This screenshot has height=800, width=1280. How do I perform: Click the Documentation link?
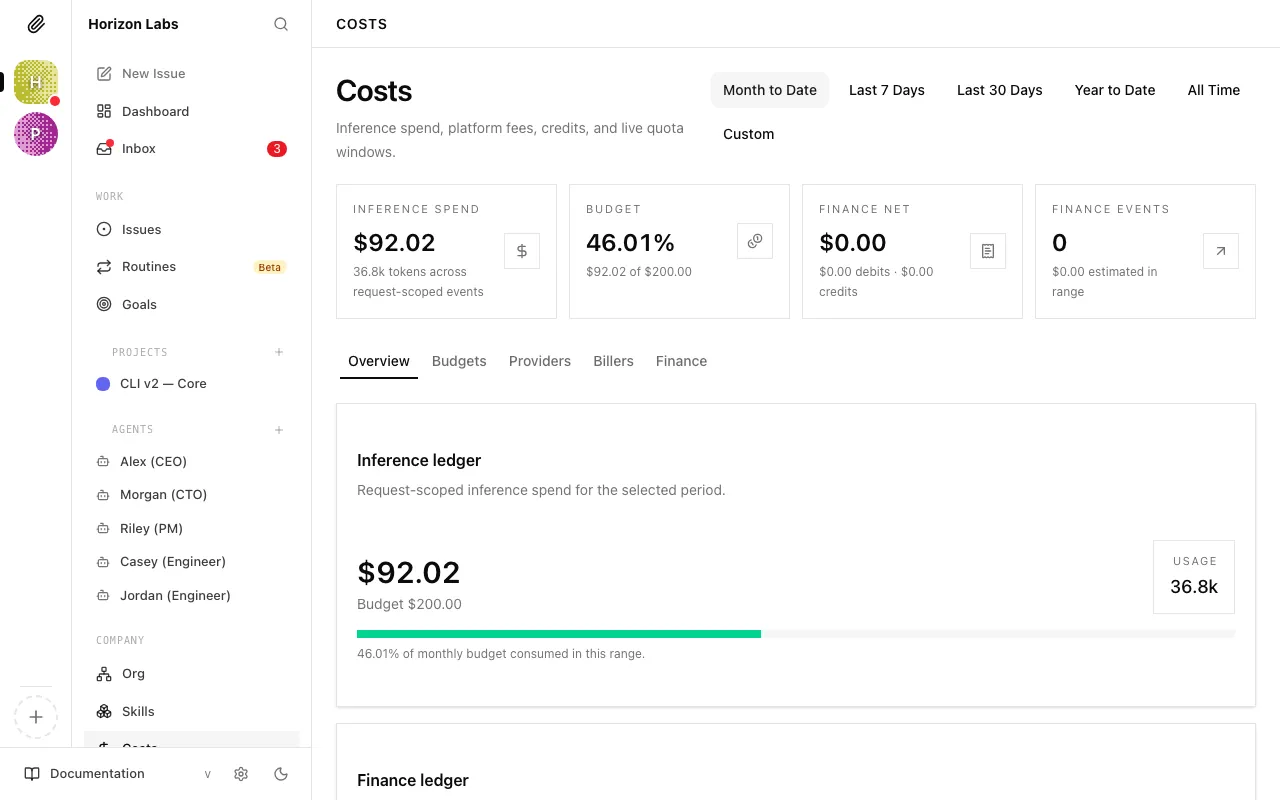[97, 774]
